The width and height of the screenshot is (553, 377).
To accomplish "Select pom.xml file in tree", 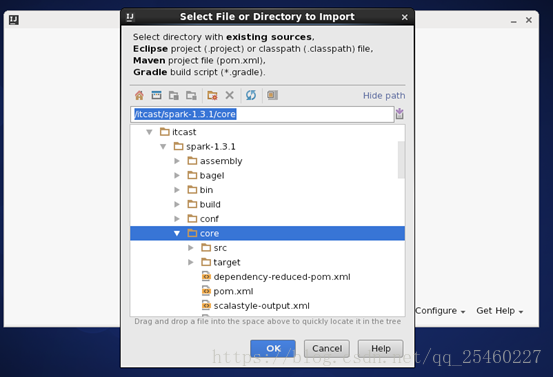I will (267, 291).
